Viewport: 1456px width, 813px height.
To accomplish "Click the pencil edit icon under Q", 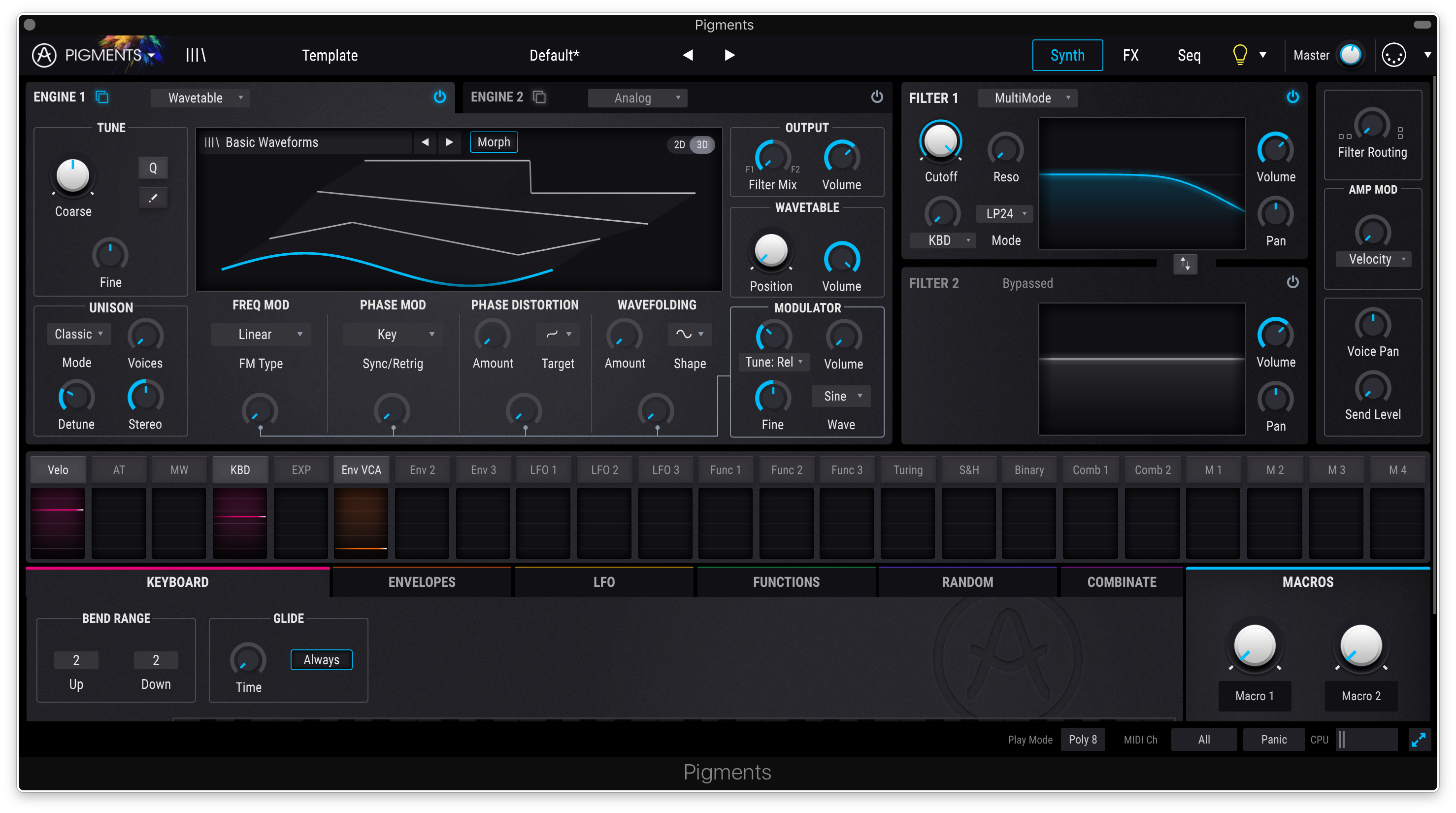I will (153, 198).
